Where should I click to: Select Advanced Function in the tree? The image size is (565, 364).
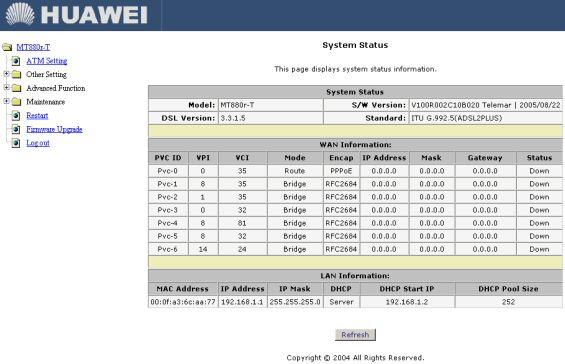coord(56,88)
